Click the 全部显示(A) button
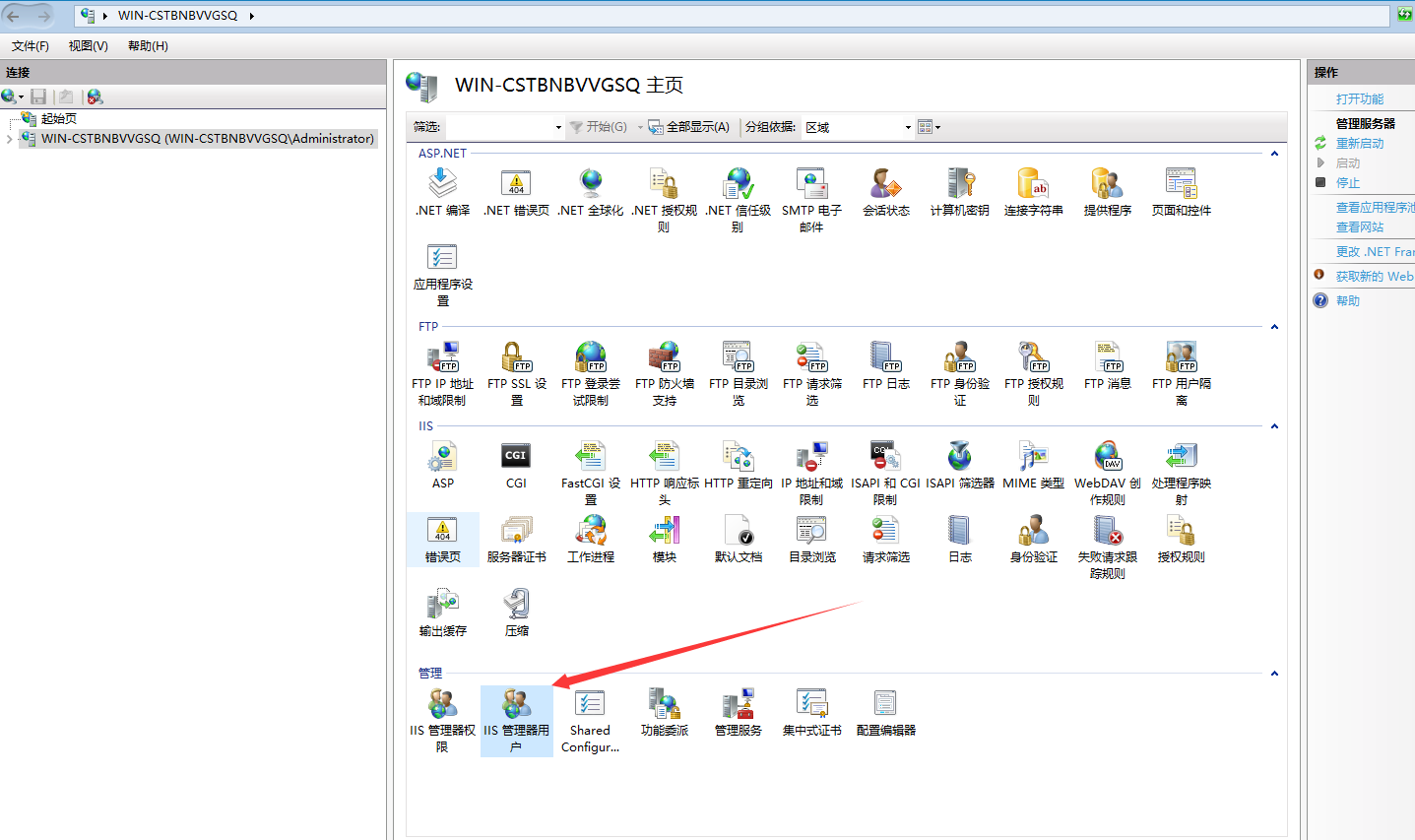Screen dimensions: 1415x840 (x=689, y=127)
